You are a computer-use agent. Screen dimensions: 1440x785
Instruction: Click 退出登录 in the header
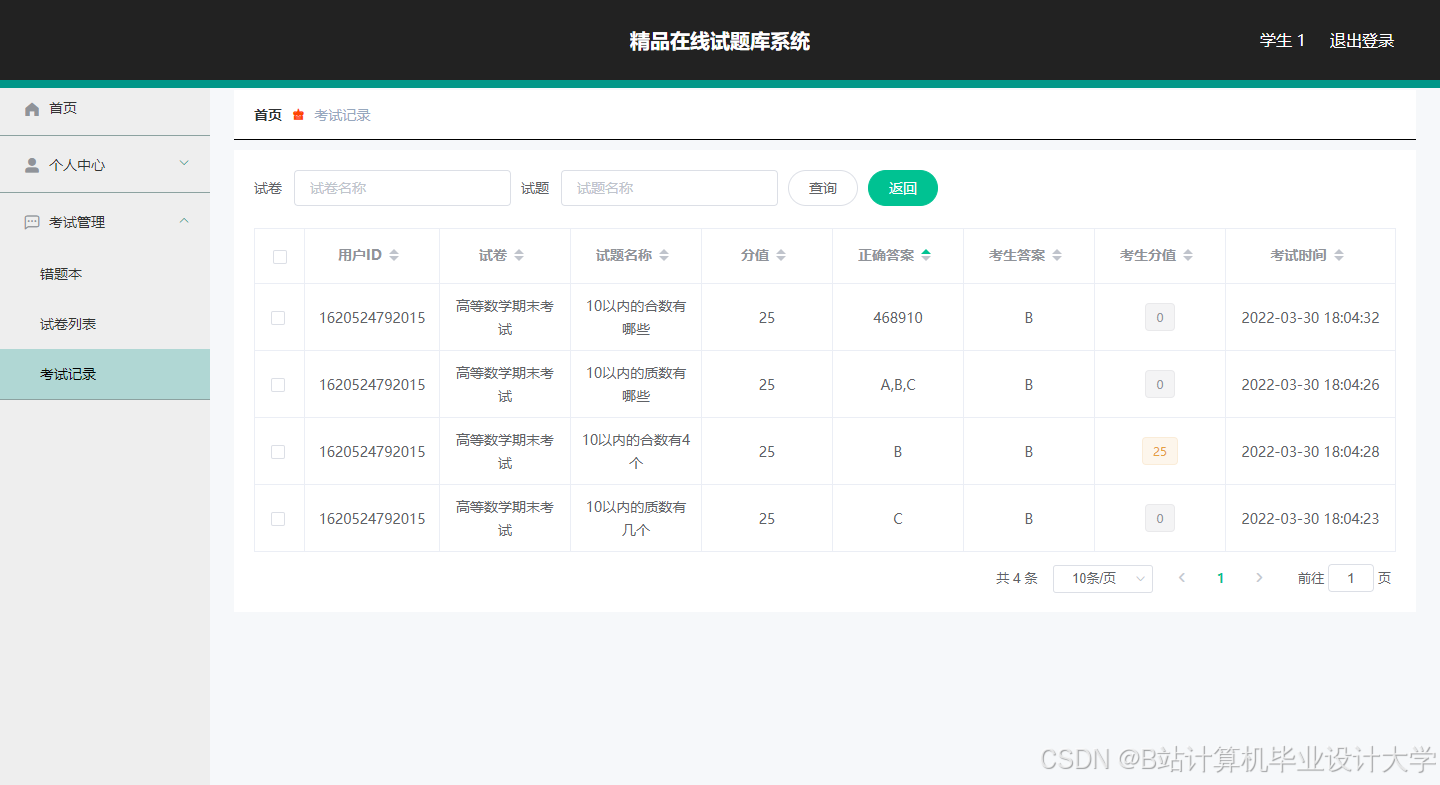click(1362, 41)
